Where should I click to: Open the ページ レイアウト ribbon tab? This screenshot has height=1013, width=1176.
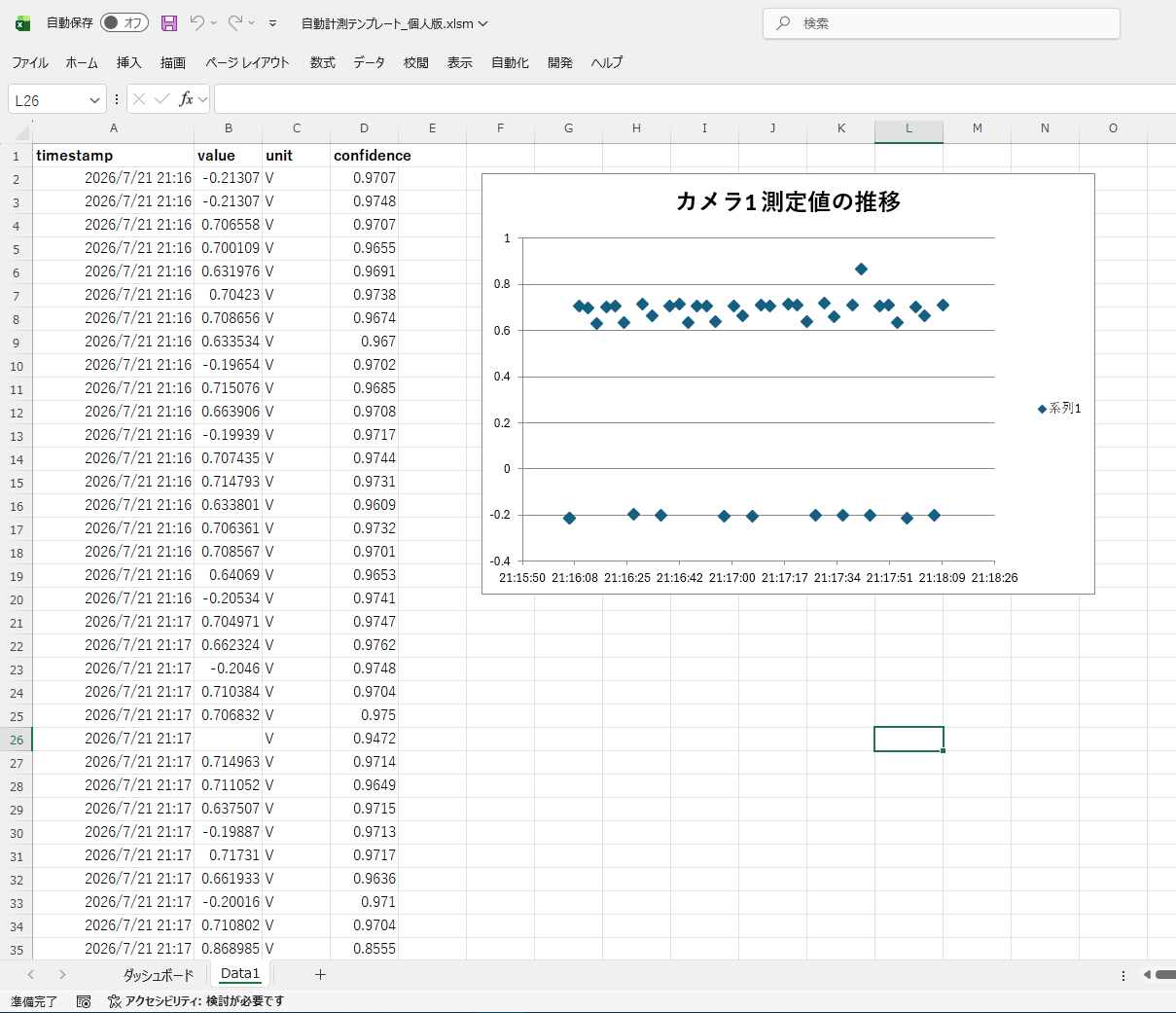coord(247,62)
